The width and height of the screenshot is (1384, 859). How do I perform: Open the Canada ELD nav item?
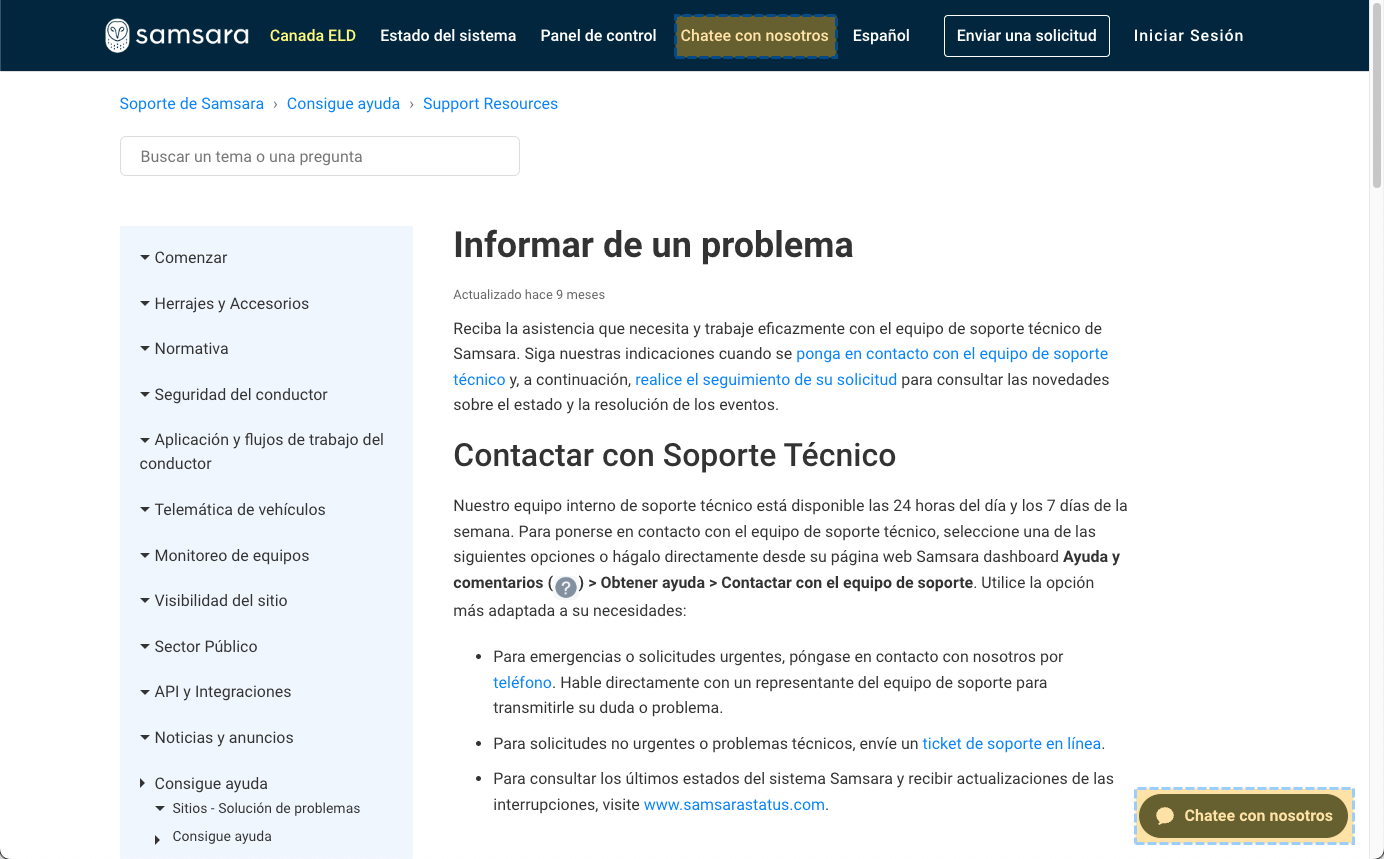[313, 35]
